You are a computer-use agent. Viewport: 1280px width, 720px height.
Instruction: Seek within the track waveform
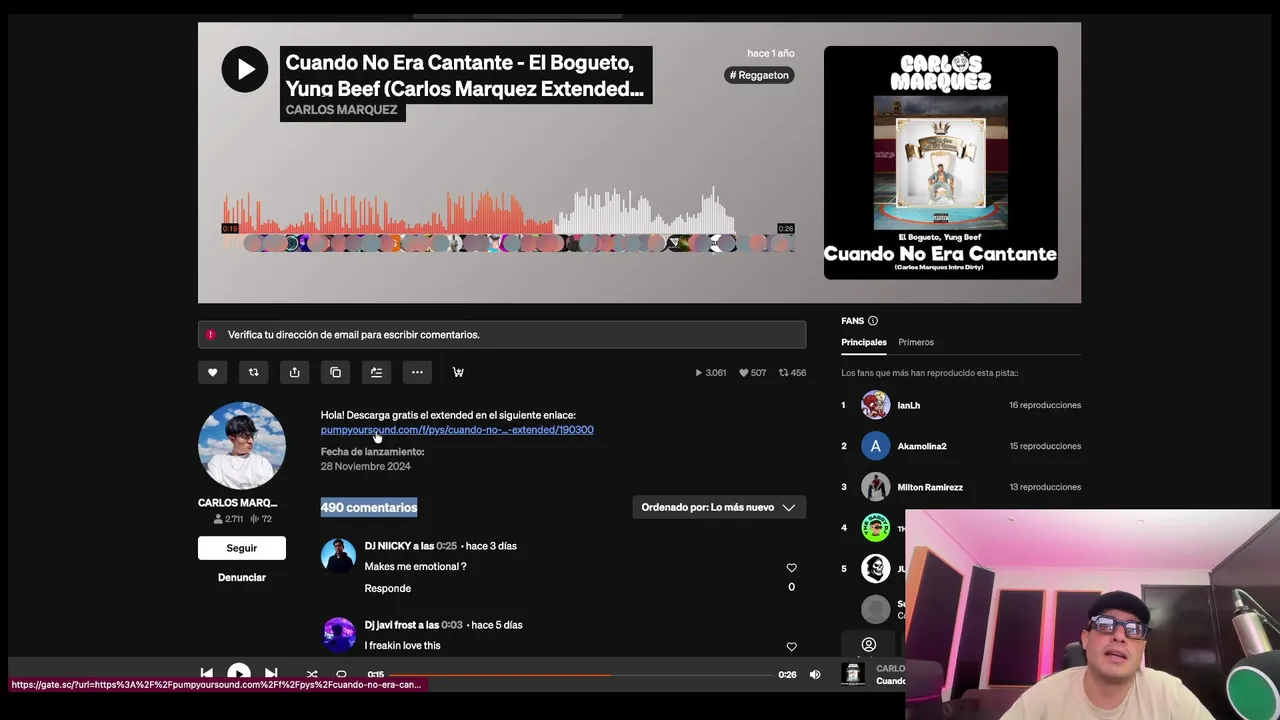(x=508, y=210)
